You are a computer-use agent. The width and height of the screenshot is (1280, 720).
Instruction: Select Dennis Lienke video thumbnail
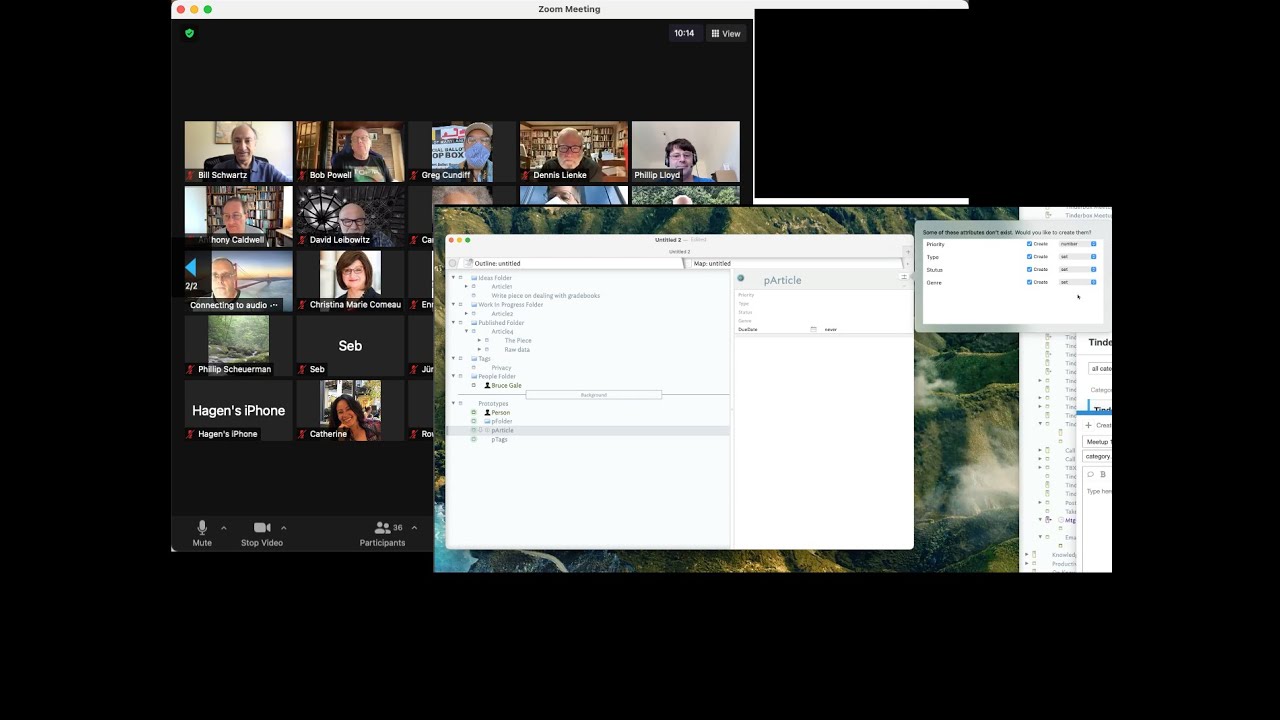tap(574, 151)
